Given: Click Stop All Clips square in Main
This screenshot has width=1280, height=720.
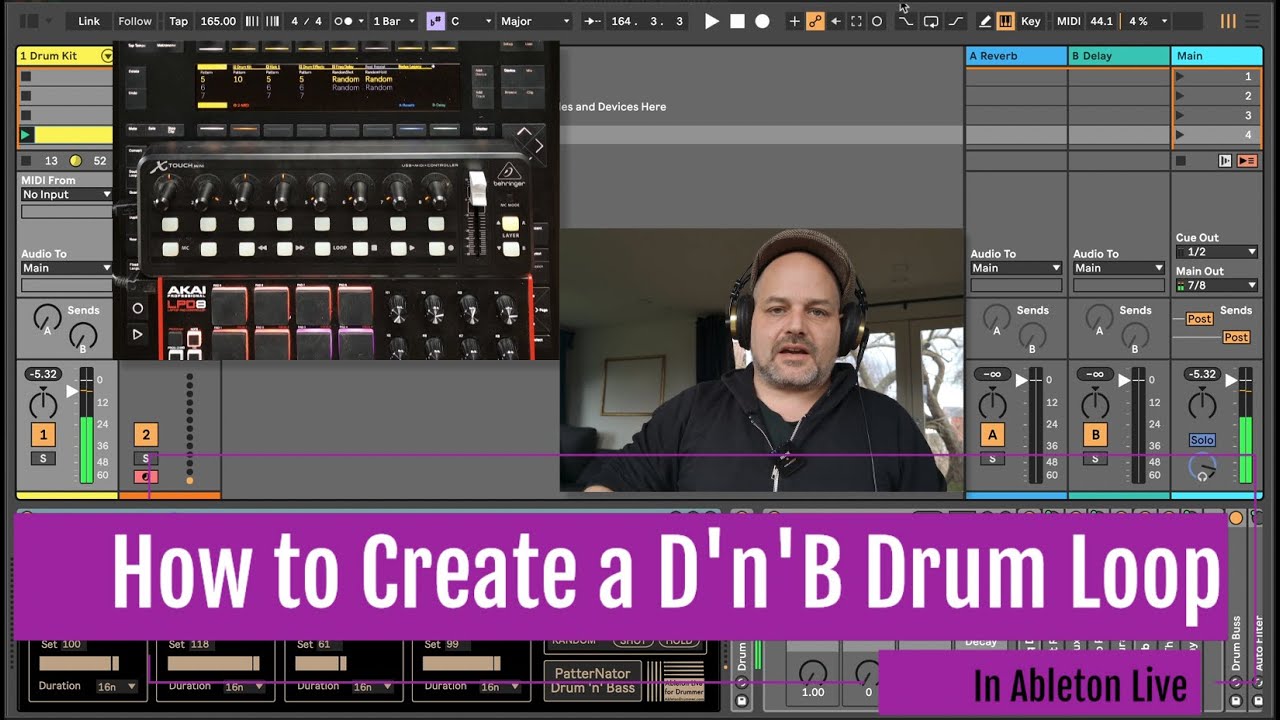Looking at the screenshot, I should 1180,160.
